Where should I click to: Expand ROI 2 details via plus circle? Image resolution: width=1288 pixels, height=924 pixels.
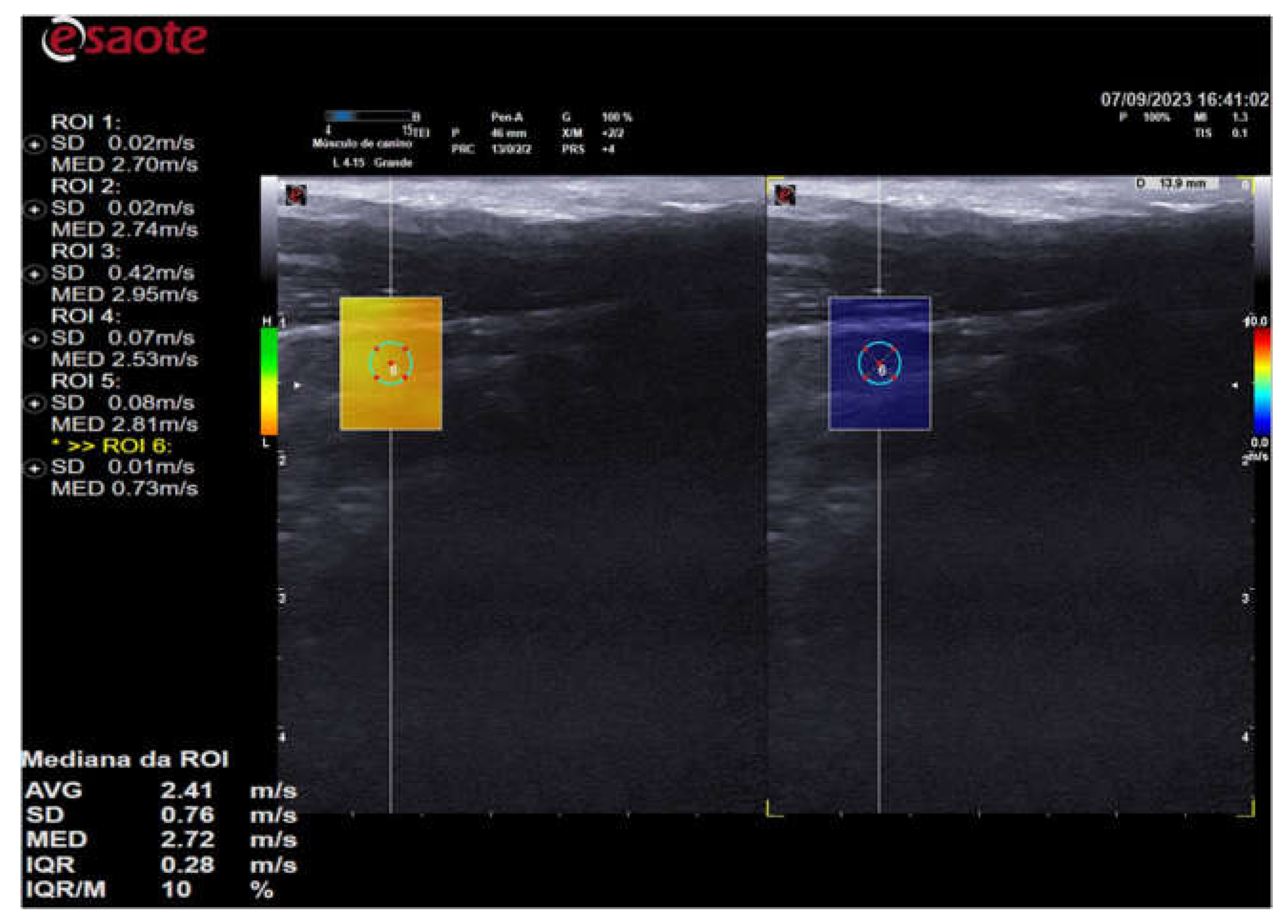click(34, 210)
